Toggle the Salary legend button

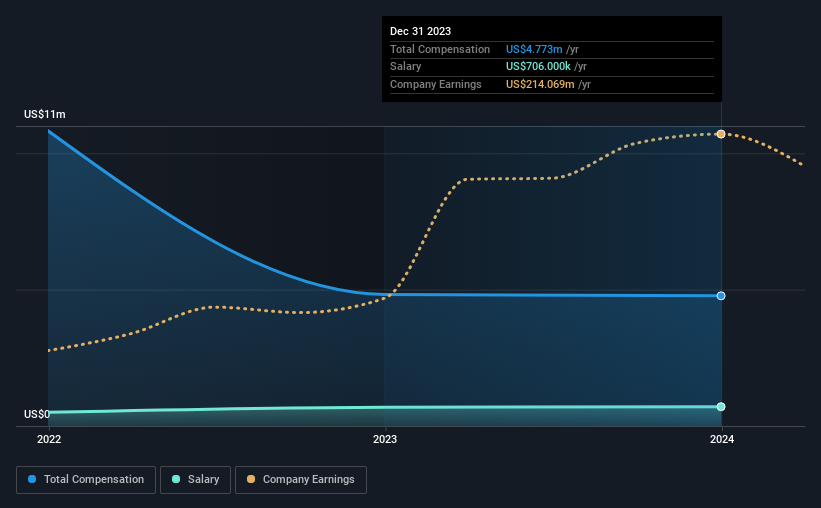(195, 480)
